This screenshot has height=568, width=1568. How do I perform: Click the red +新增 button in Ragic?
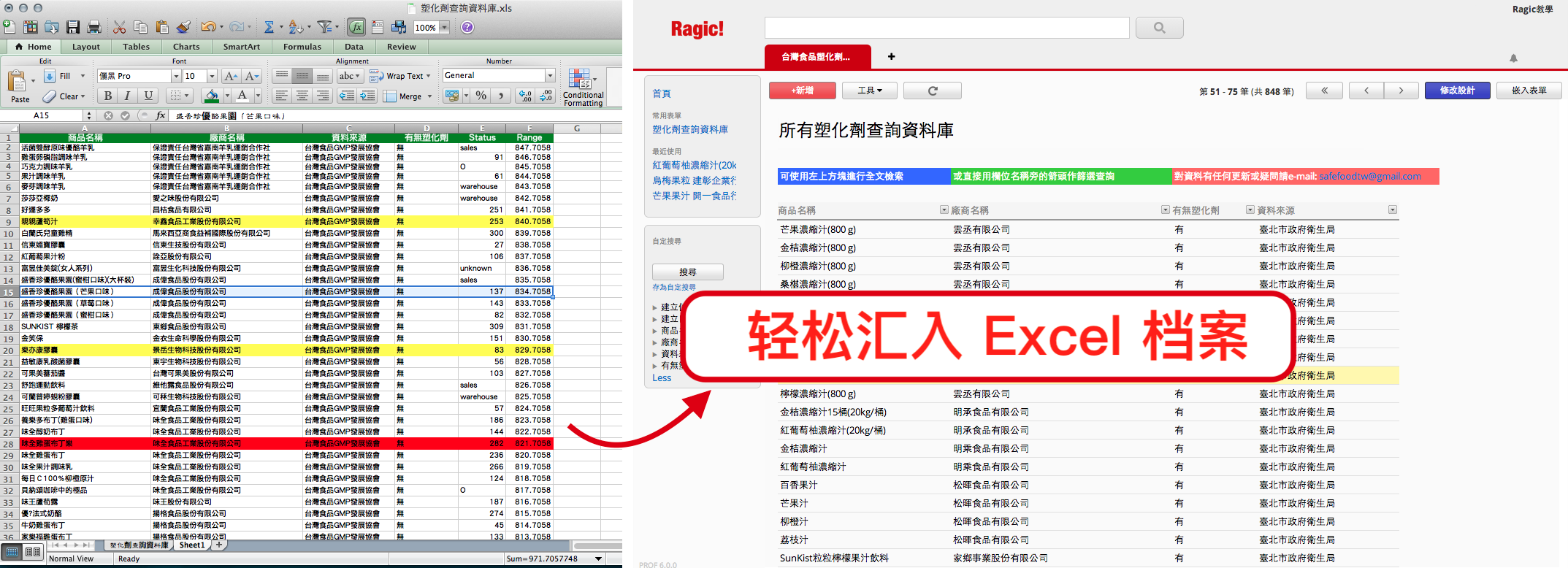(803, 91)
